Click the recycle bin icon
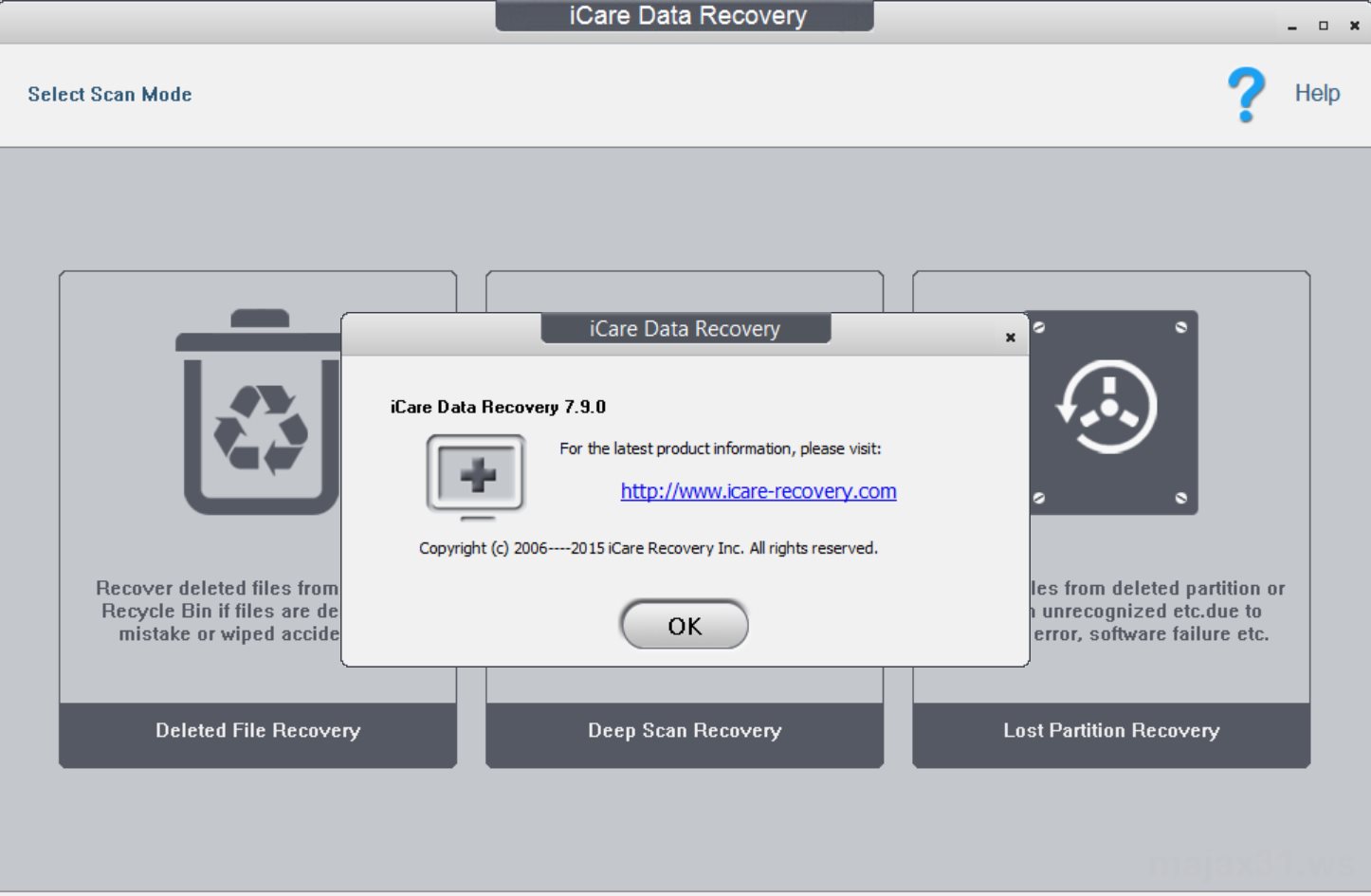Viewport: 1371px width, 896px height. pyautogui.click(x=258, y=411)
